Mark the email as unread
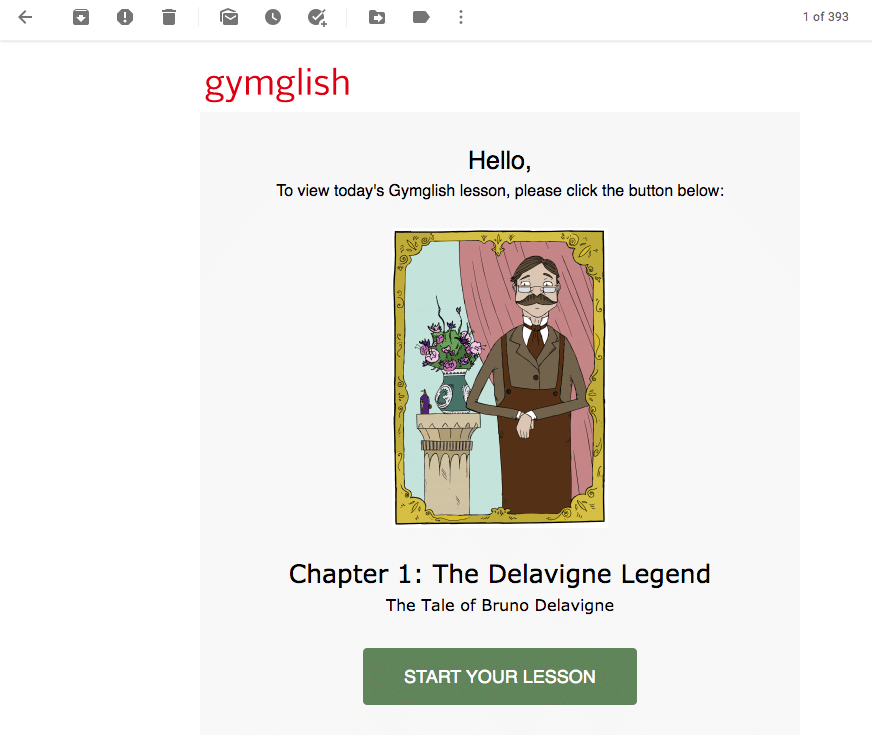872x751 pixels. [229, 17]
